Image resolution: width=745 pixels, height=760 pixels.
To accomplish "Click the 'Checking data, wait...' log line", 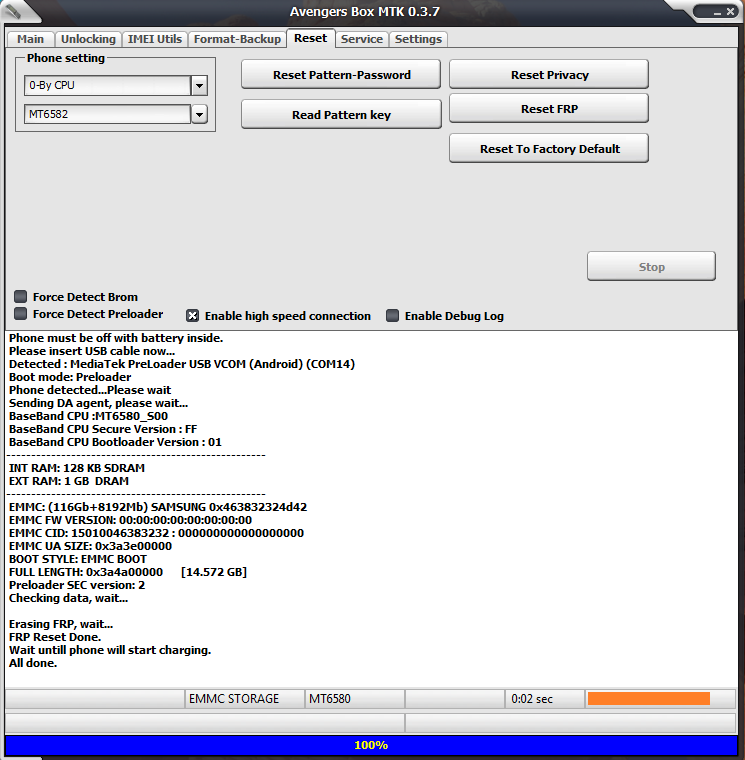I will [68, 598].
